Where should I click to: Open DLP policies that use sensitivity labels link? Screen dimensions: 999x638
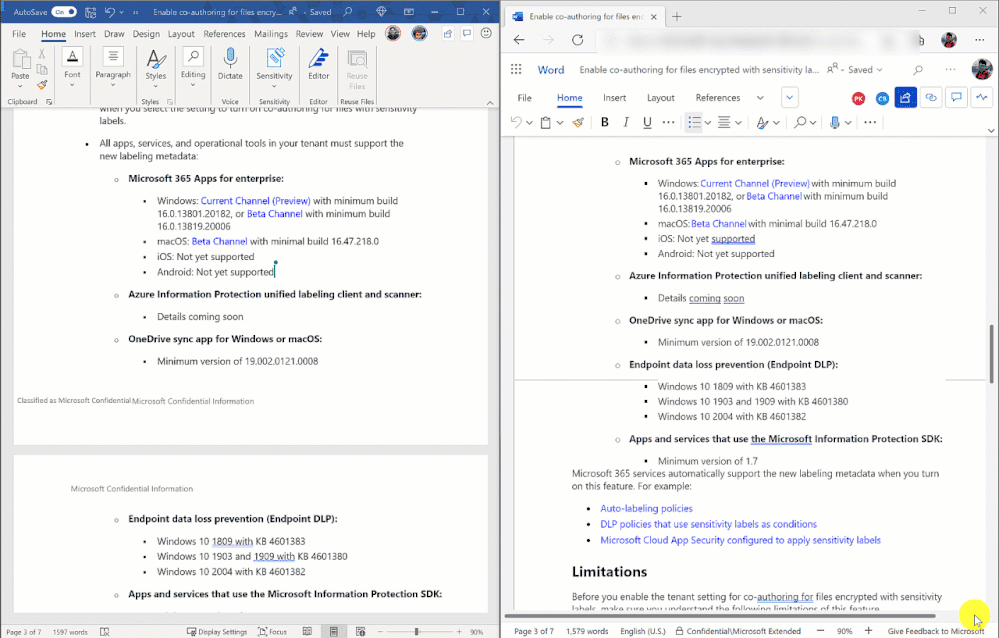tap(708, 524)
